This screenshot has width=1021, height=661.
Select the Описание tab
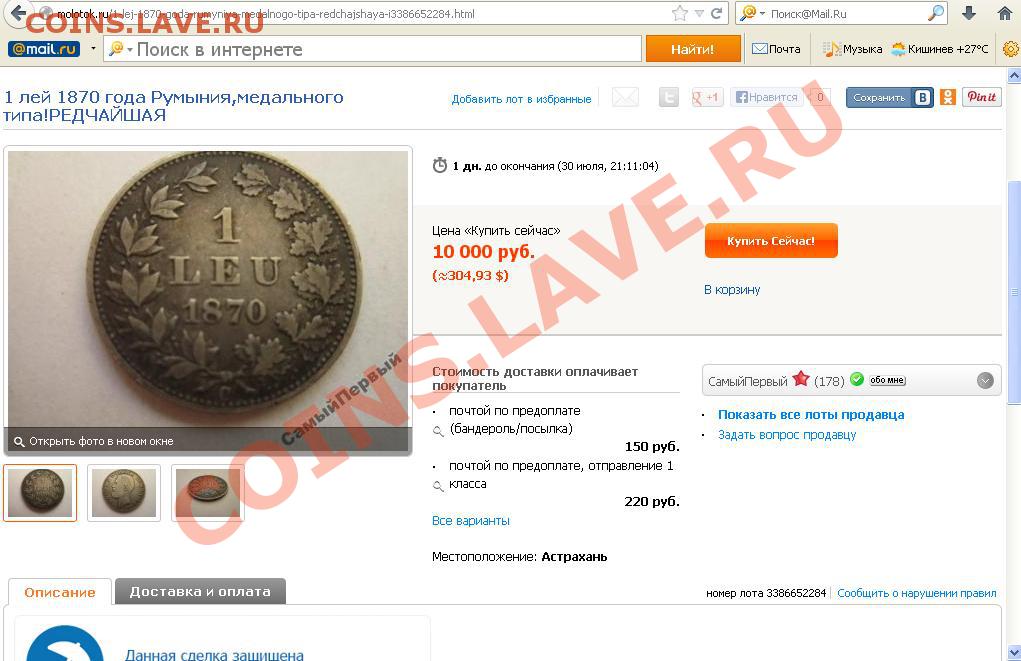point(60,592)
